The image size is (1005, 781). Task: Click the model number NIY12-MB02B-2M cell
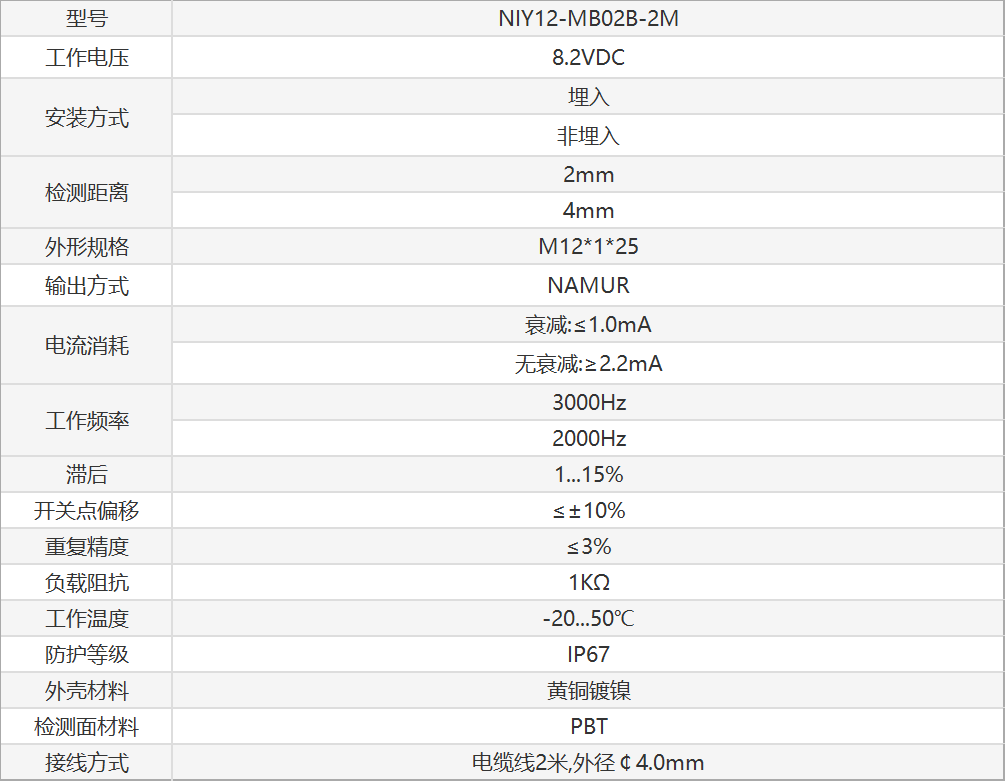[588, 18]
